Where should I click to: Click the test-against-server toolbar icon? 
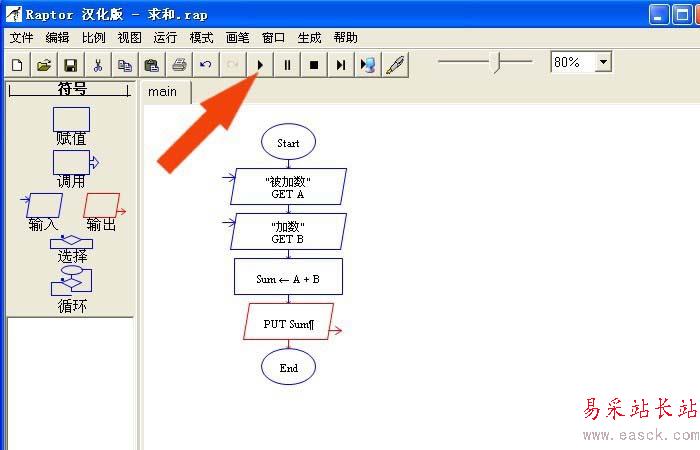(368, 65)
